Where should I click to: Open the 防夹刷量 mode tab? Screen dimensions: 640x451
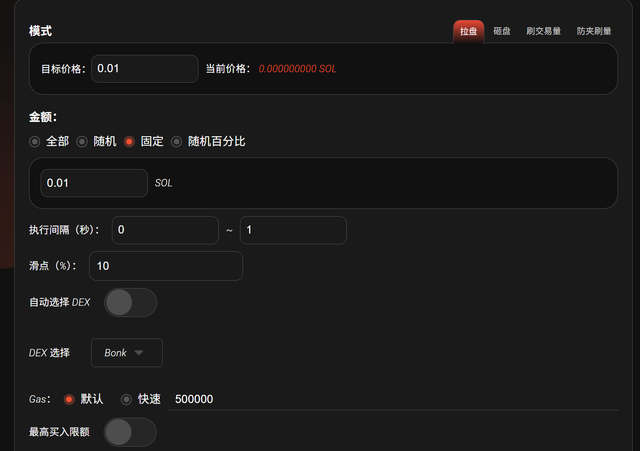[594, 31]
